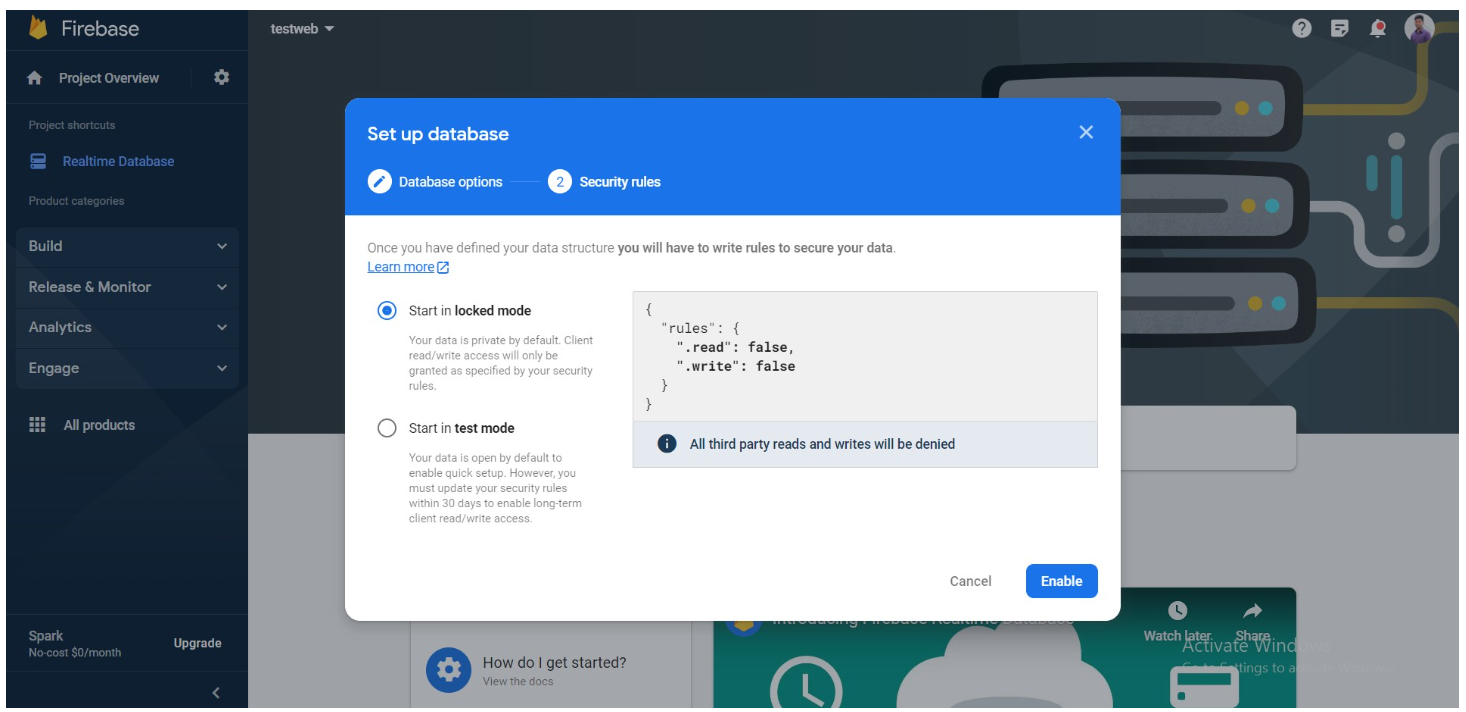Viewport: 1466px width, 712px height.
Task: Open All products page
Action: [x=99, y=425]
